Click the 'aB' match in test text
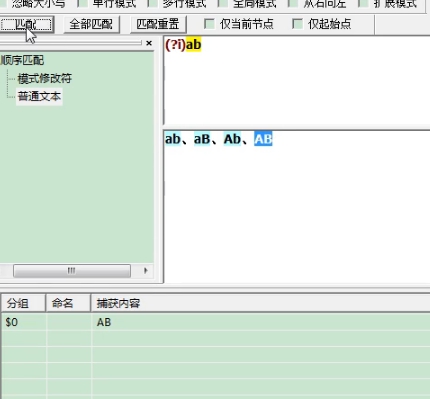Screen dimensions: 430x399 [x=202, y=139]
